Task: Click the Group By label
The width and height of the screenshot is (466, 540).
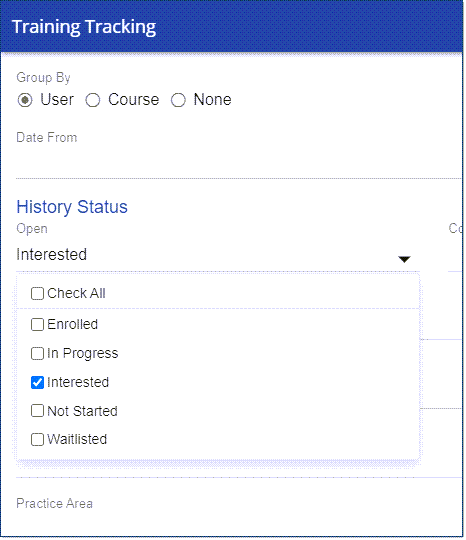Action: [43, 78]
